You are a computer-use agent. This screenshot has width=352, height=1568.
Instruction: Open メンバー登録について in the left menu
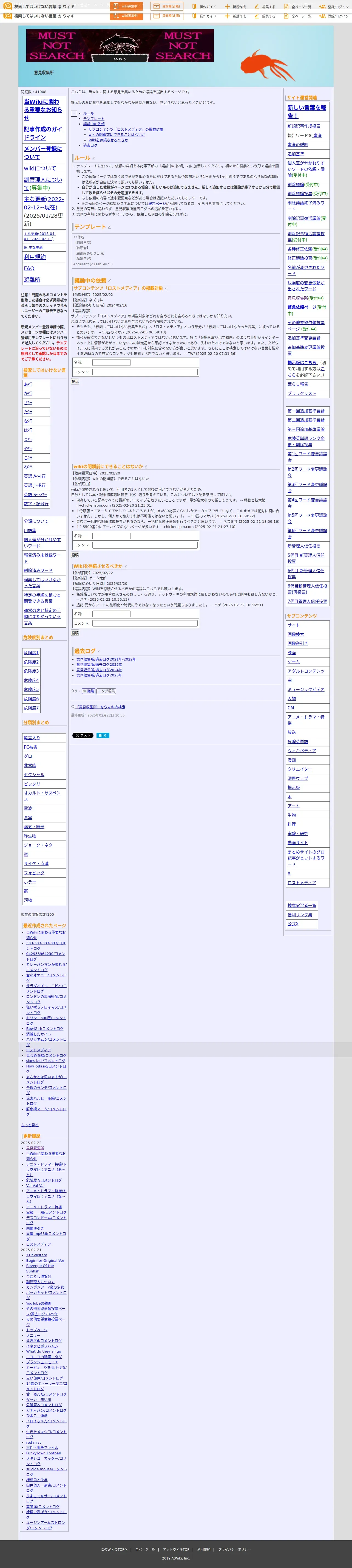(42, 153)
